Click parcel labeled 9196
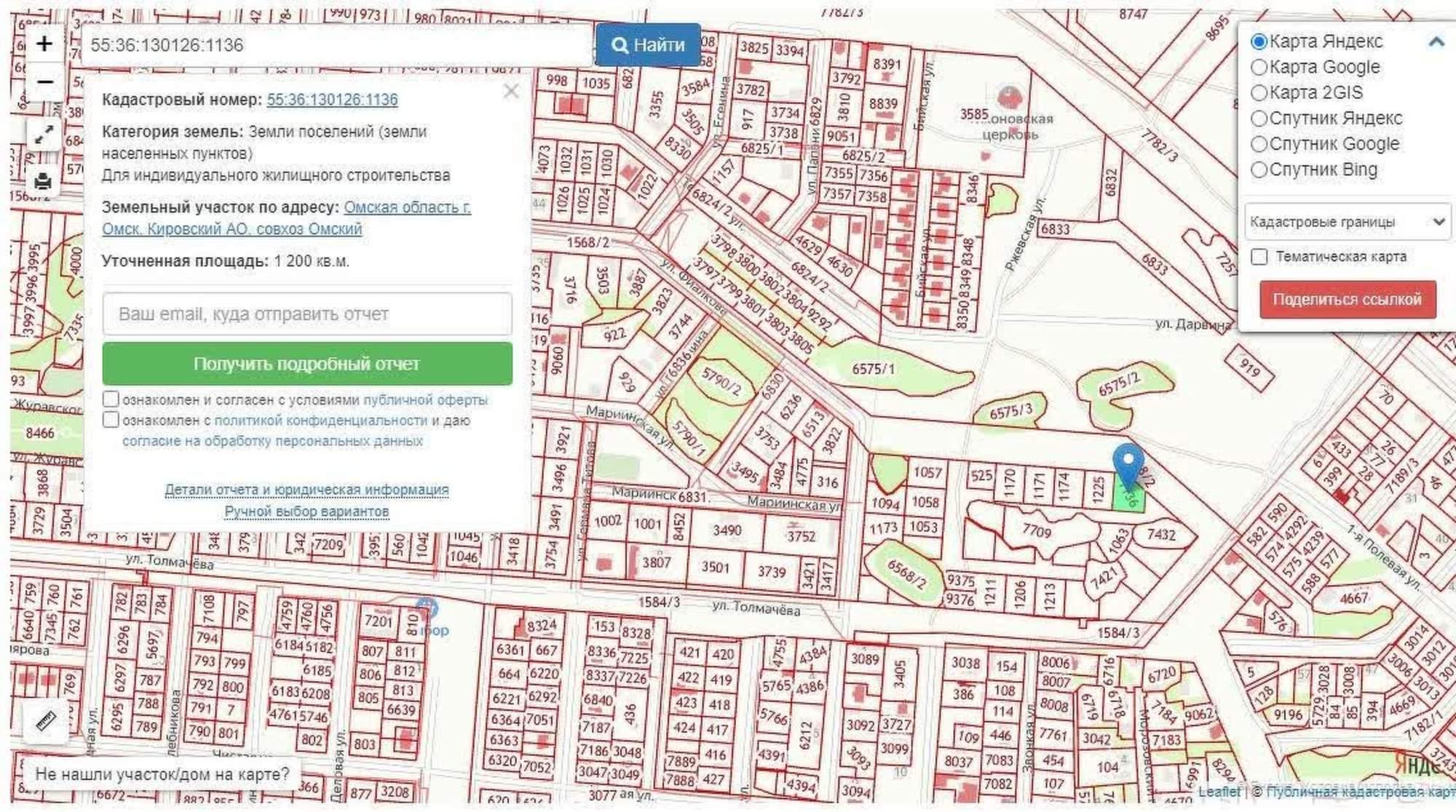This screenshot has height=812, width=1456. (x=1288, y=715)
